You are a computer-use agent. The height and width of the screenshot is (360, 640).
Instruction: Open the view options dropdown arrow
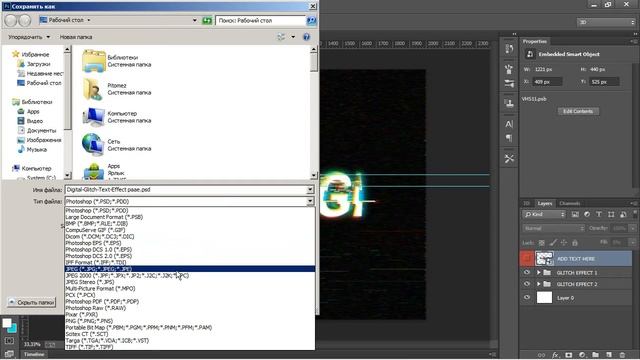(x=293, y=37)
